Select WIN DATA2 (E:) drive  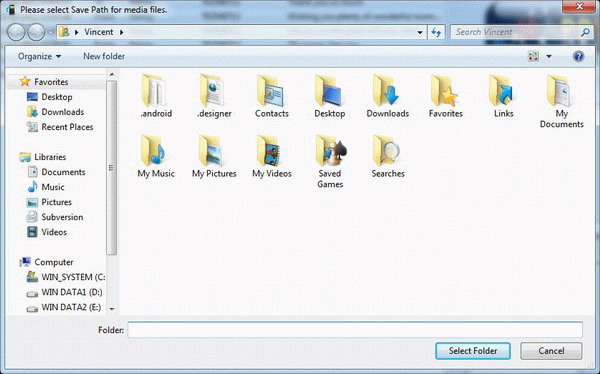tap(64, 307)
